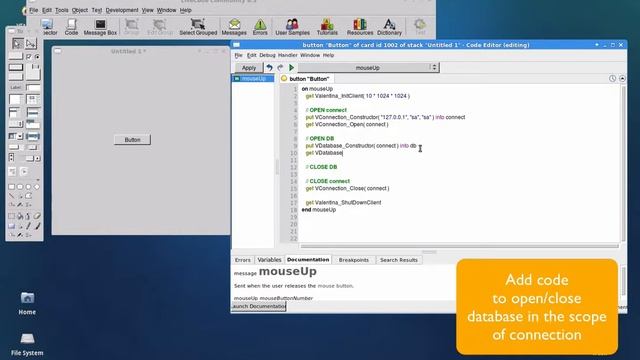Screen dimensions: 640x360
Task: Select the pencil paint tool
Action: (28, 226)
